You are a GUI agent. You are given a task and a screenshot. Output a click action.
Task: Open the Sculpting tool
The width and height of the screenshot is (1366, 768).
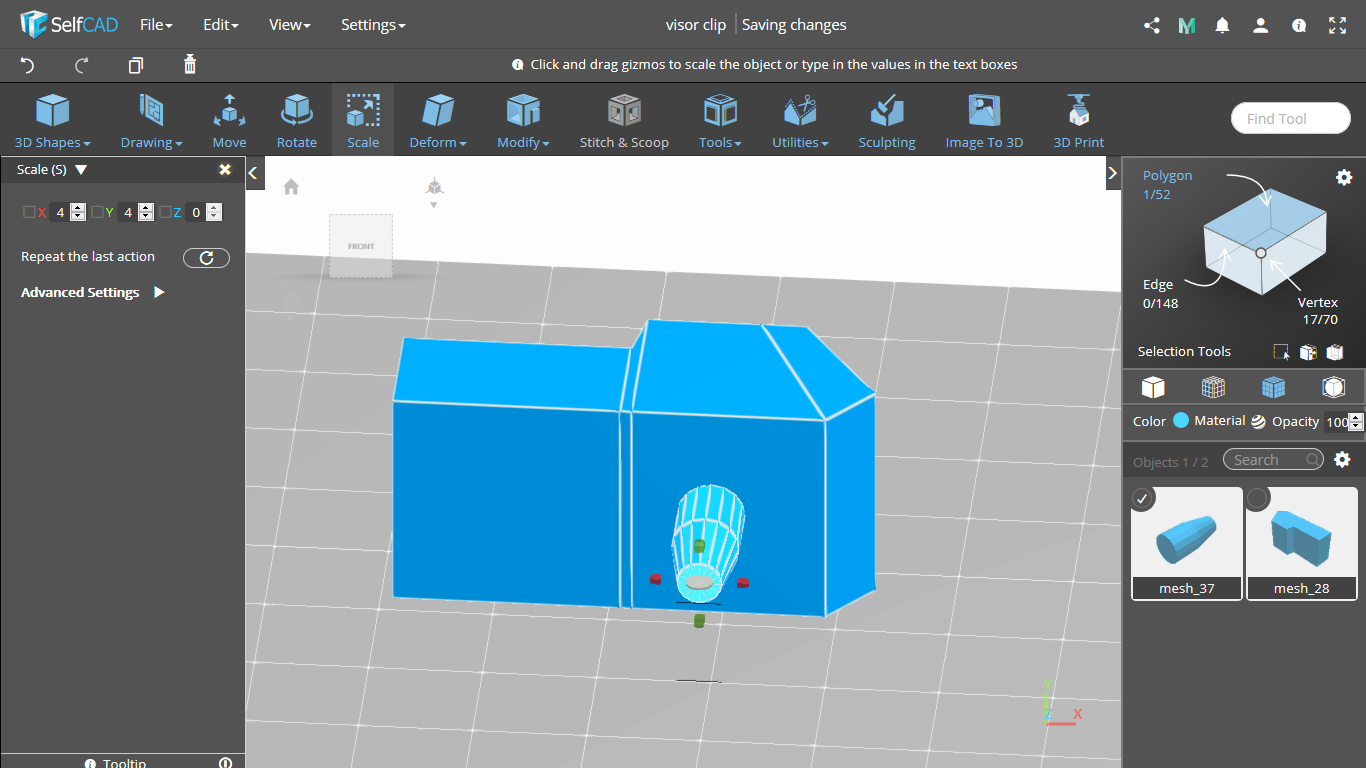coord(887,120)
